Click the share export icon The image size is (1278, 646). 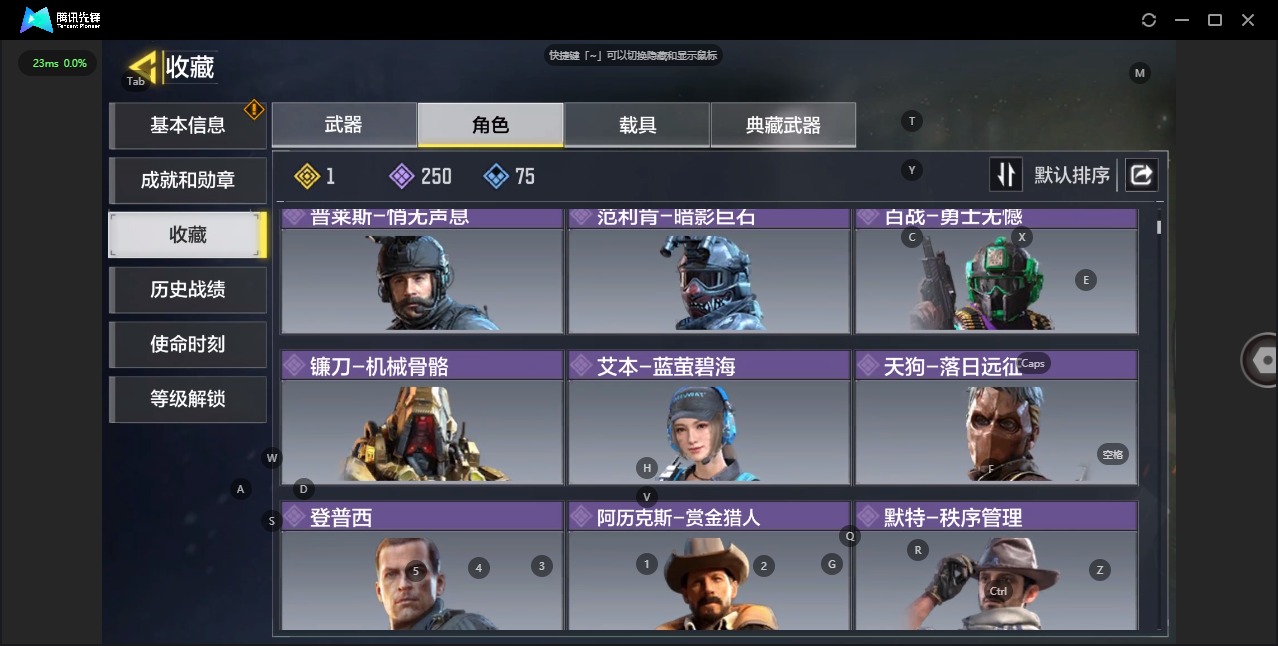click(1141, 175)
